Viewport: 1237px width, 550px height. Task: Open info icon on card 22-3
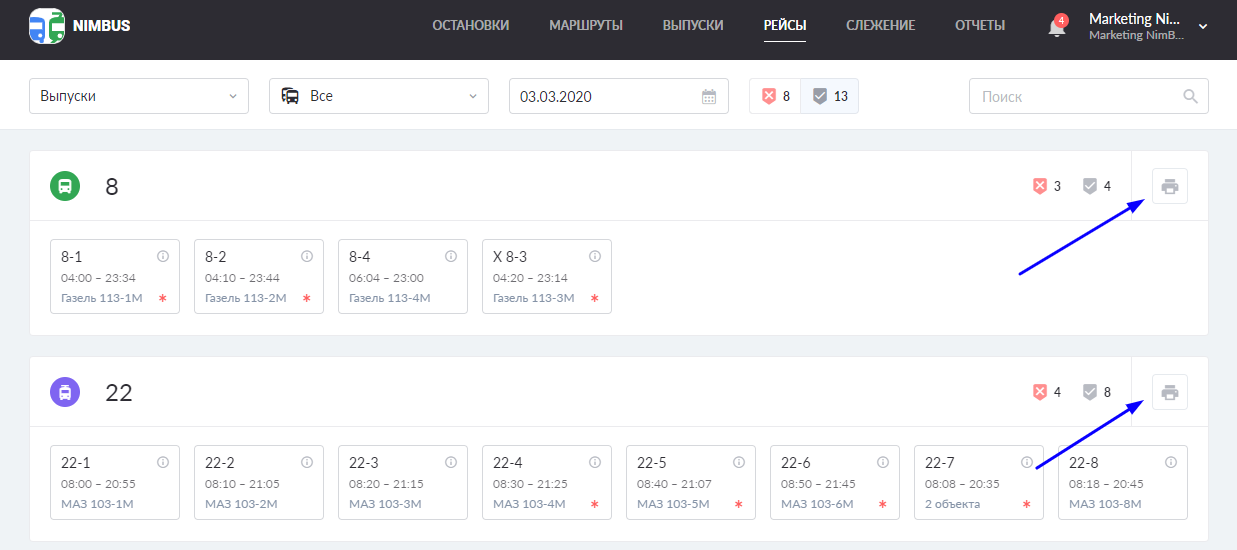pyautogui.click(x=451, y=463)
